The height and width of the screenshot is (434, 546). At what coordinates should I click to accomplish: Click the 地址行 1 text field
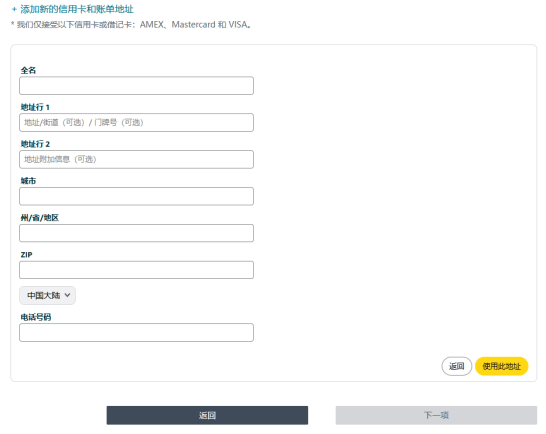136,123
